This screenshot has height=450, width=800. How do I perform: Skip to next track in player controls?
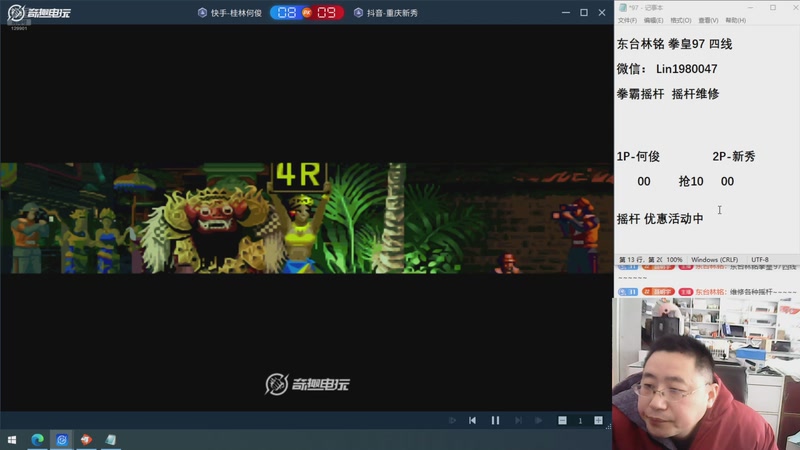518,420
